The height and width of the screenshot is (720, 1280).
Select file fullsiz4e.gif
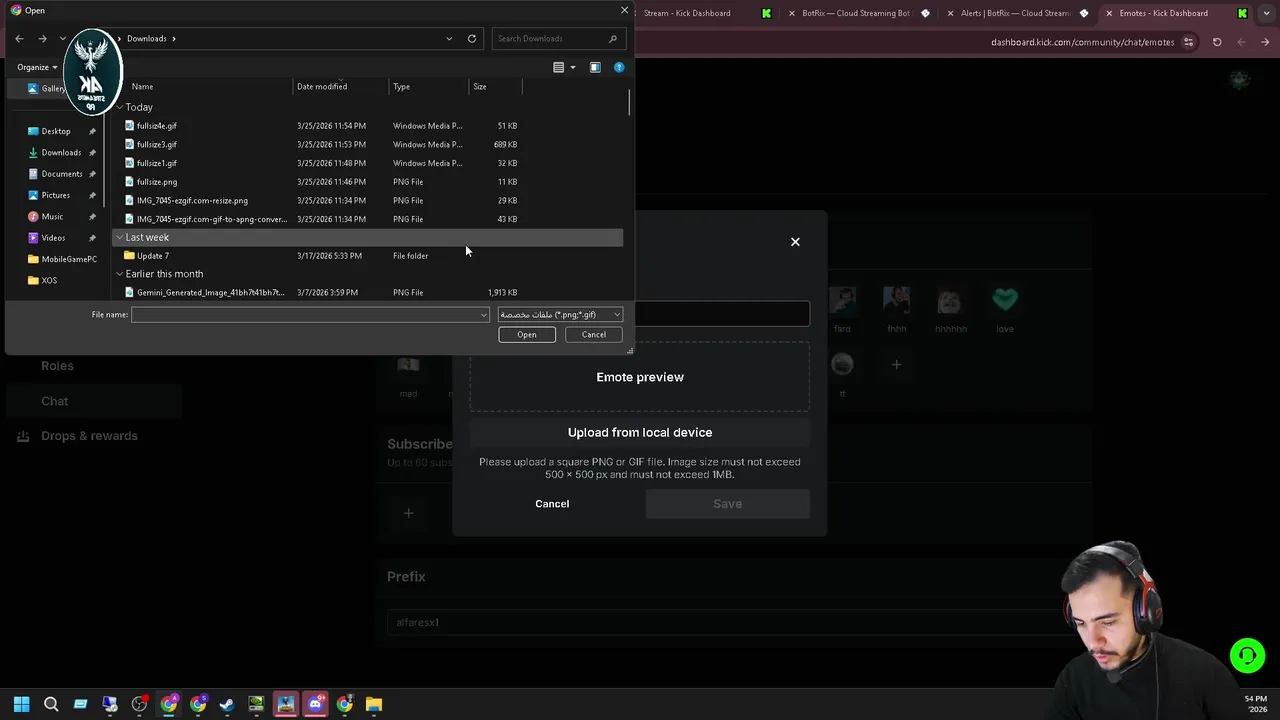coord(157,126)
